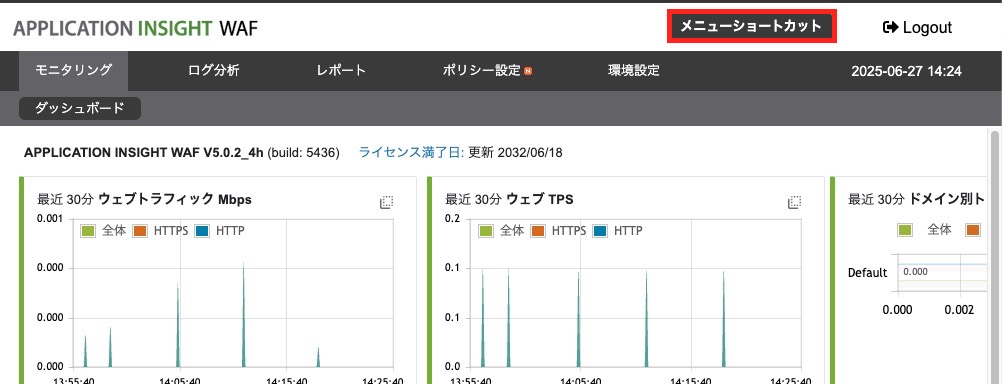Image resolution: width=1002 pixels, height=384 pixels.
Task: Toggle 全体 in the domain chart legend
Action: coord(924,230)
